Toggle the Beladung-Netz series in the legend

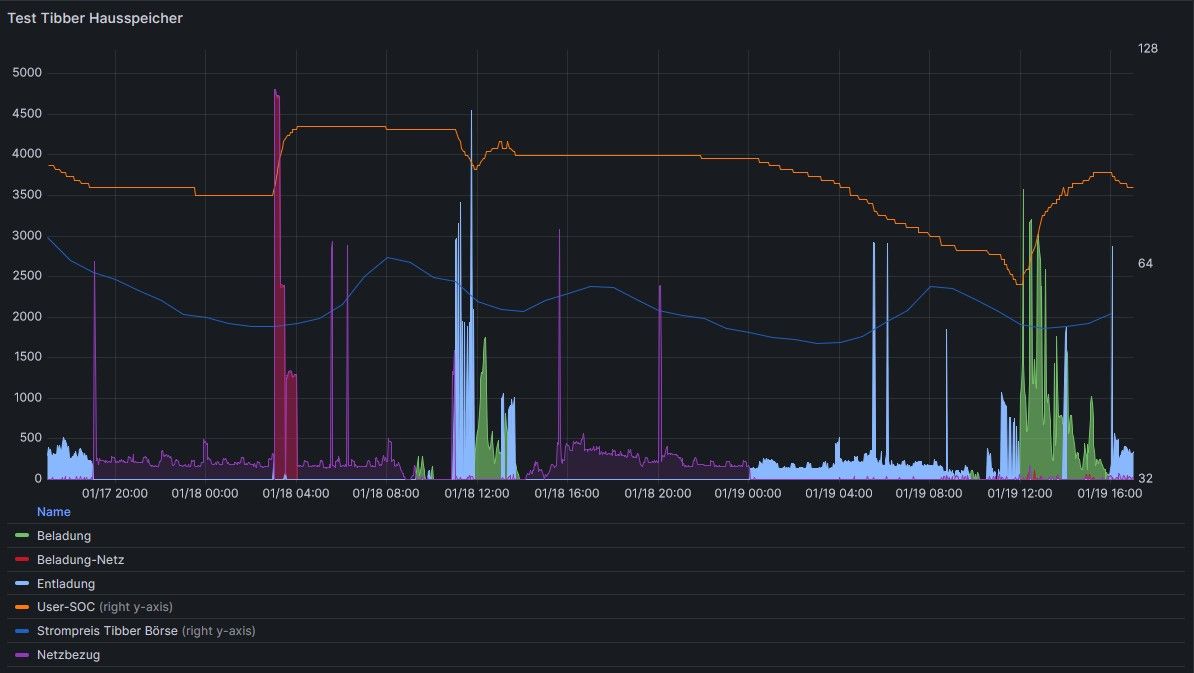tap(81, 560)
